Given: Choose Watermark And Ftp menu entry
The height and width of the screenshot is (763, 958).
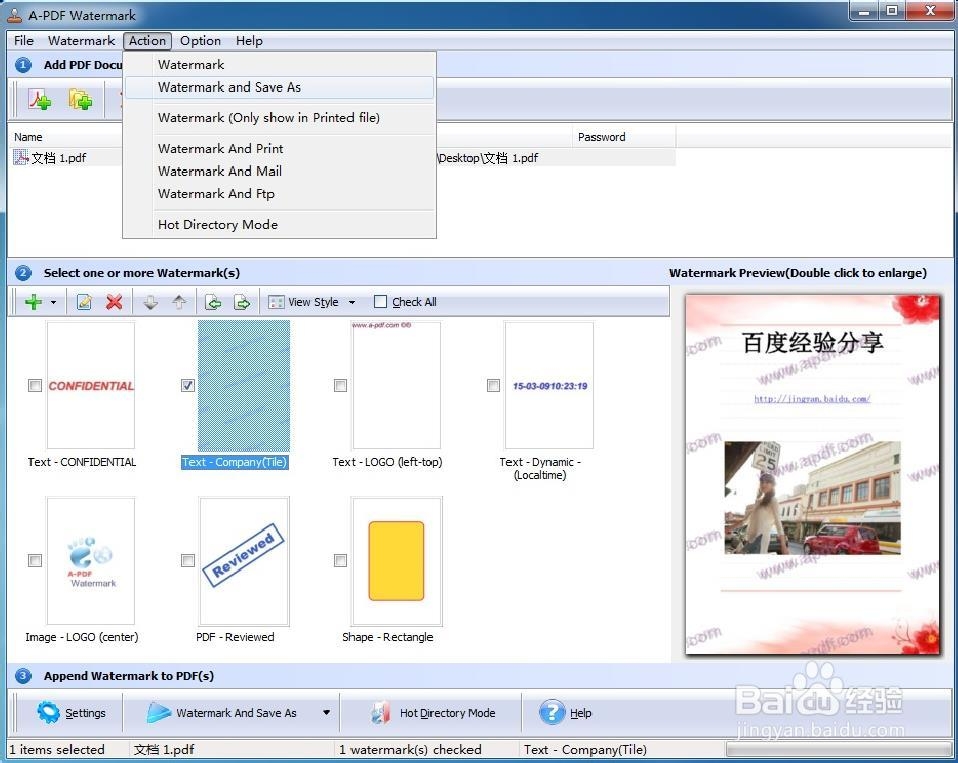Looking at the screenshot, I should 280,194.
